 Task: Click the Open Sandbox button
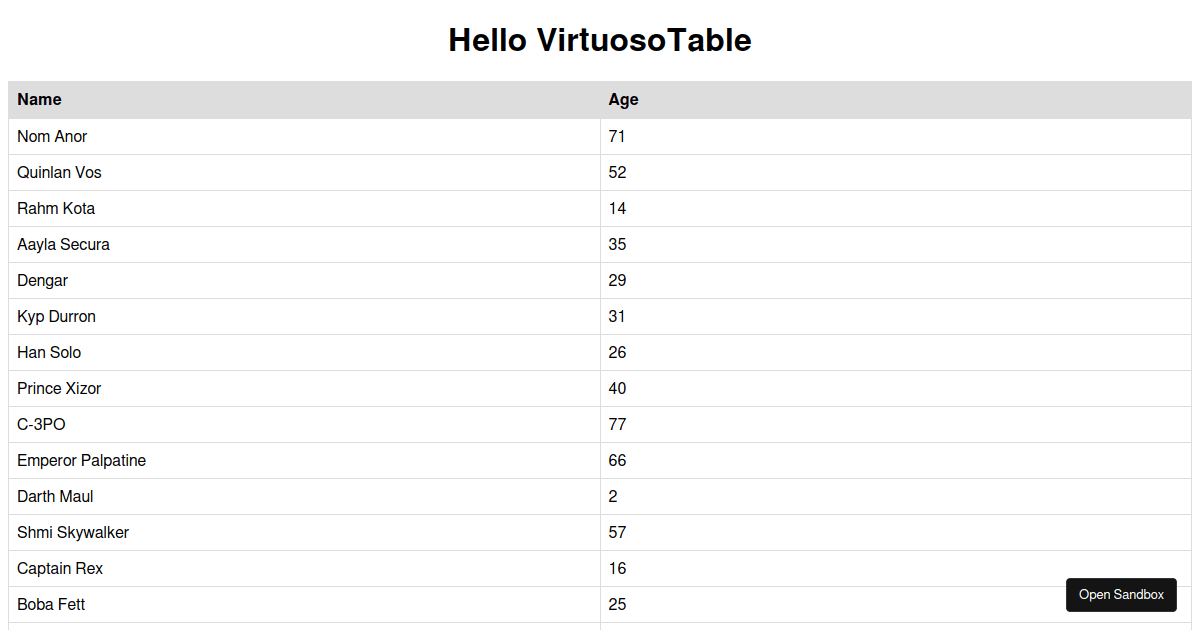tap(1121, 595)
